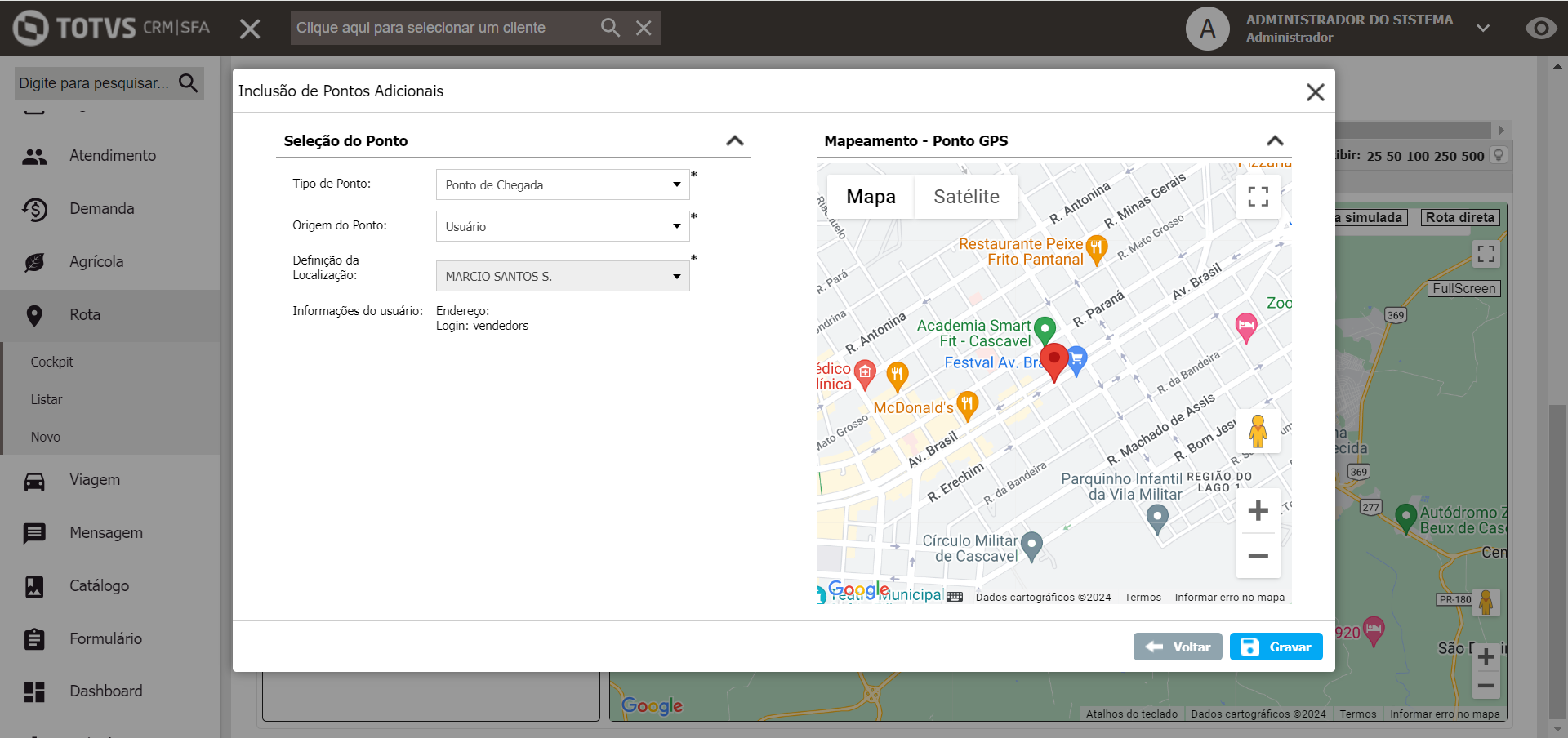The width and height of the screenshot is (1568, 738).
Task: Switch dialog map to Satélite view
Action: (x=966, y=197)
